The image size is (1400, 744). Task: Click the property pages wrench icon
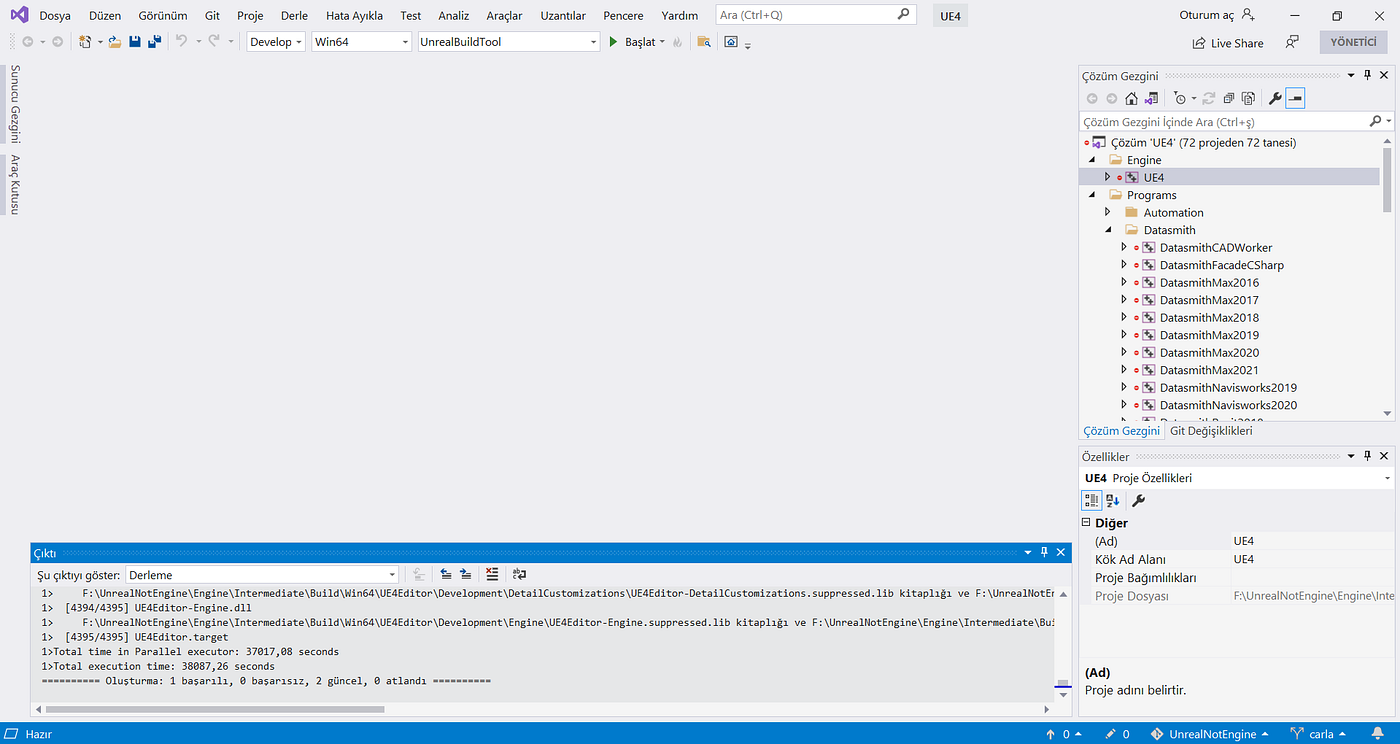(x=1138, y=500)
